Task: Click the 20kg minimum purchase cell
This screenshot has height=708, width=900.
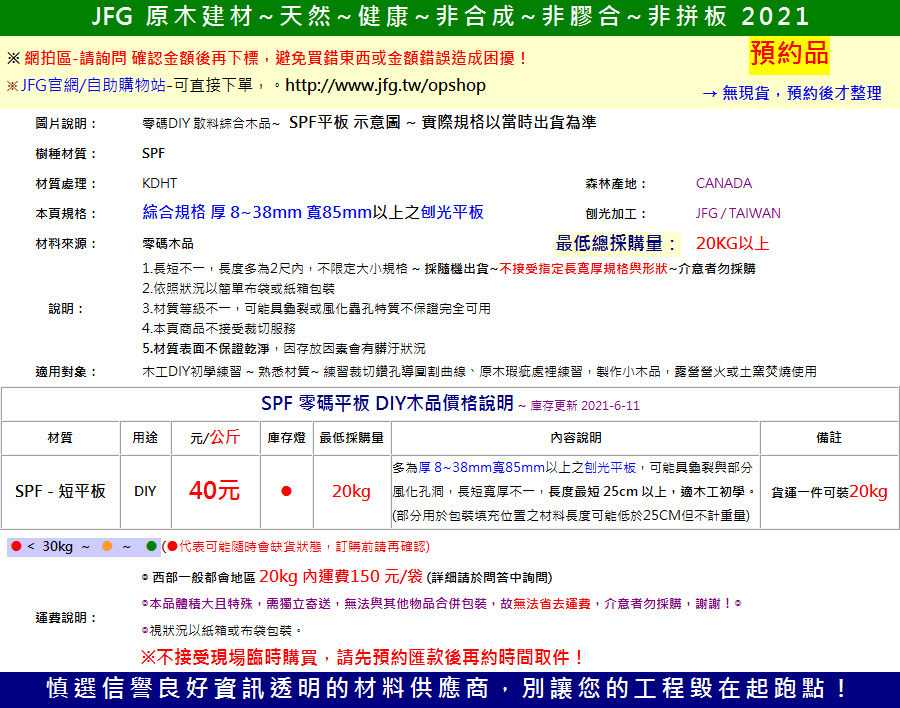Action: pos(351,491)
